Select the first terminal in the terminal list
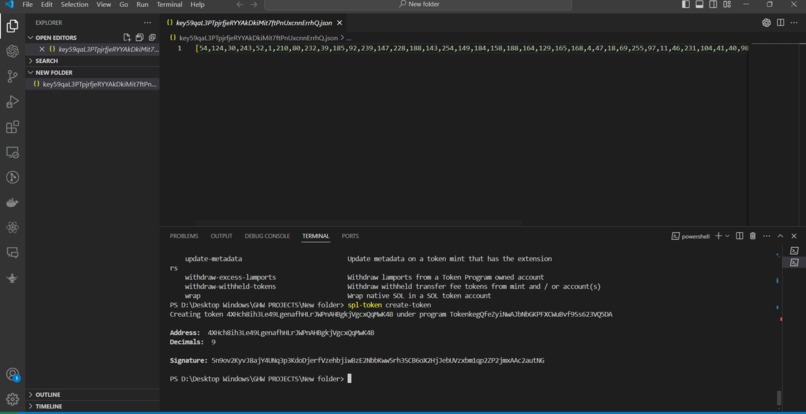The width and height of the screenshot is (806, 414). [x=794, y=251]
